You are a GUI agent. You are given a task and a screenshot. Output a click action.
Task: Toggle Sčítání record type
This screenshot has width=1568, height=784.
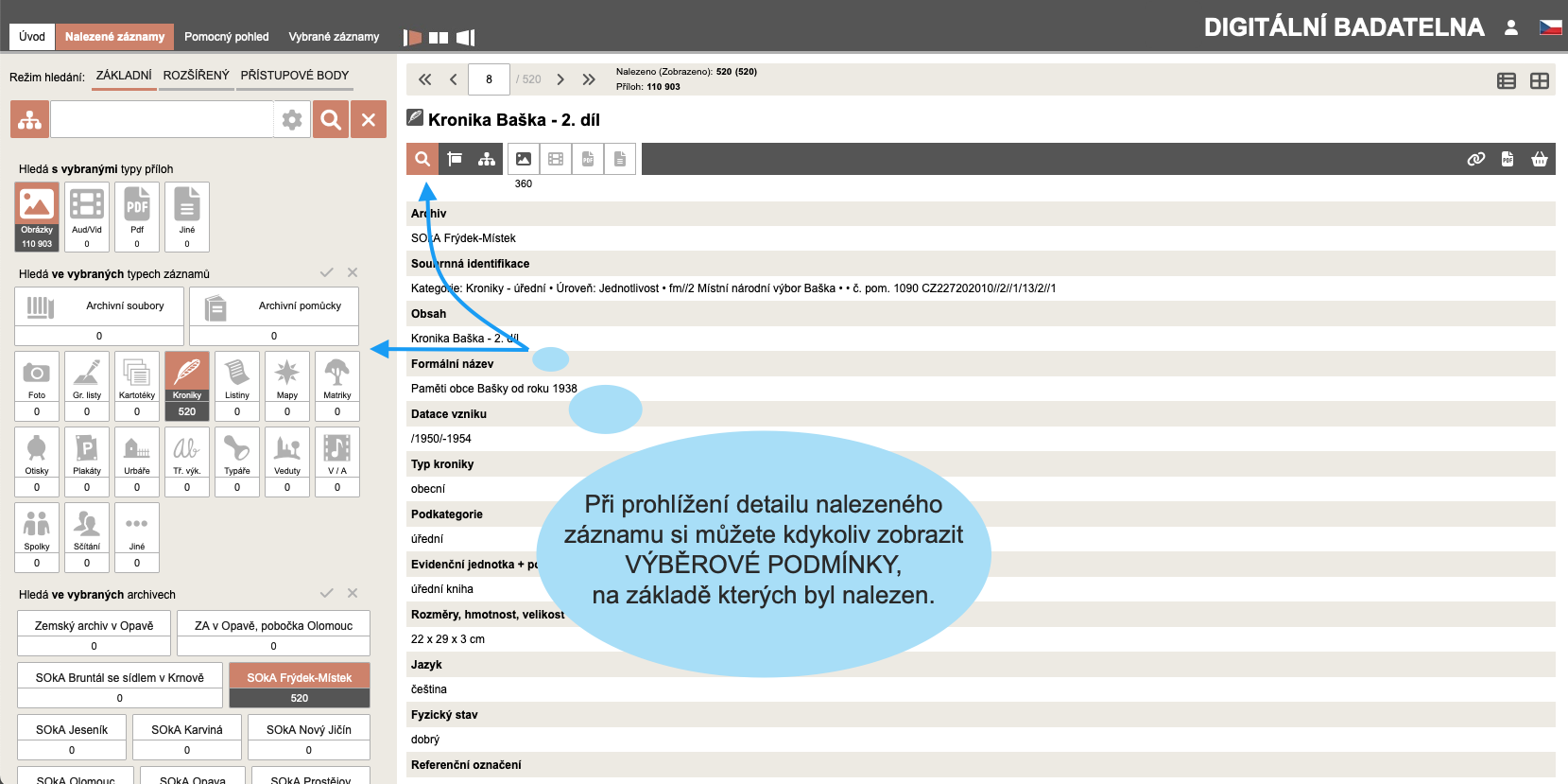pos(87,537)
